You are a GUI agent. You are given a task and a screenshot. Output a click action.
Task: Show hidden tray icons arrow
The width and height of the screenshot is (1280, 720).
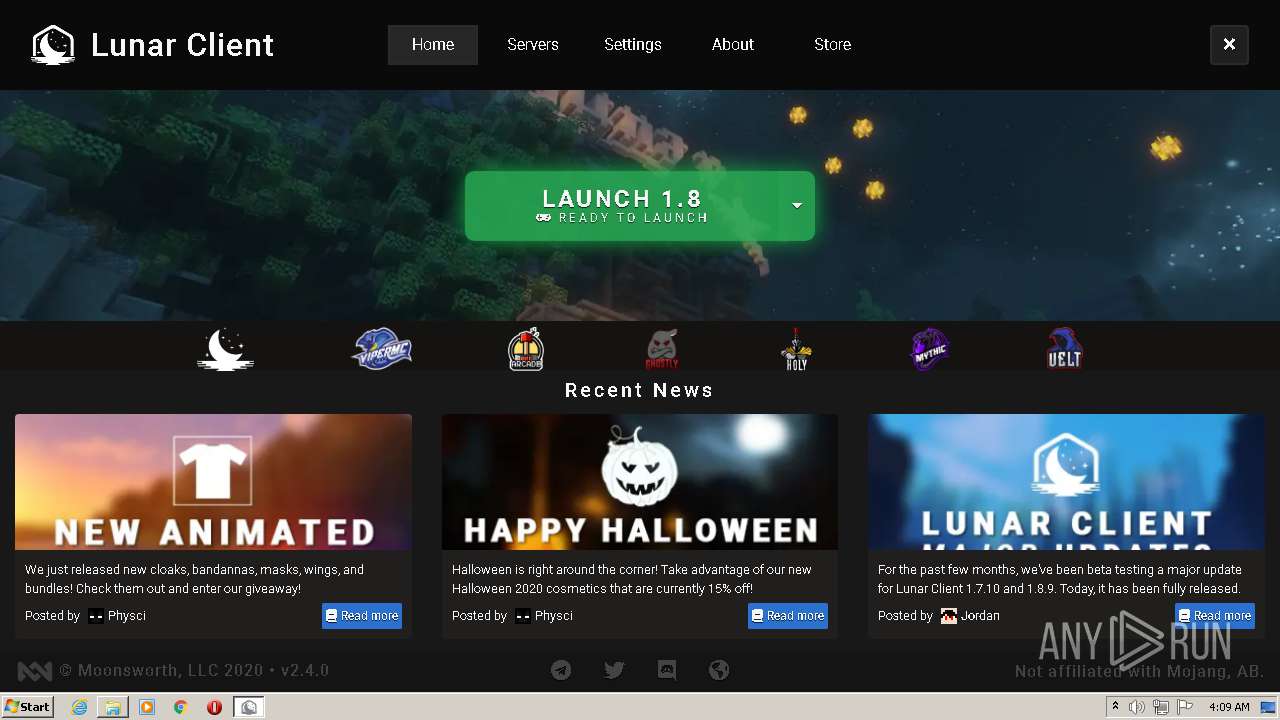coord(1115,707)
